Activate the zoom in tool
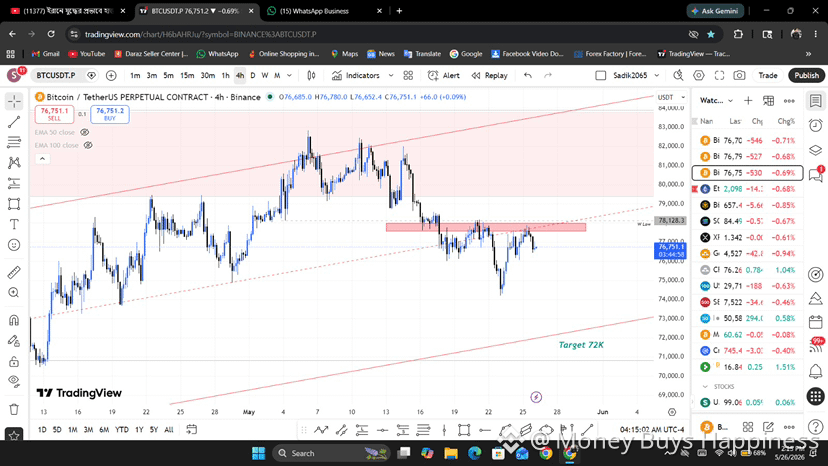The height and width of the screenshot is (466, 828). coord(14,293)
